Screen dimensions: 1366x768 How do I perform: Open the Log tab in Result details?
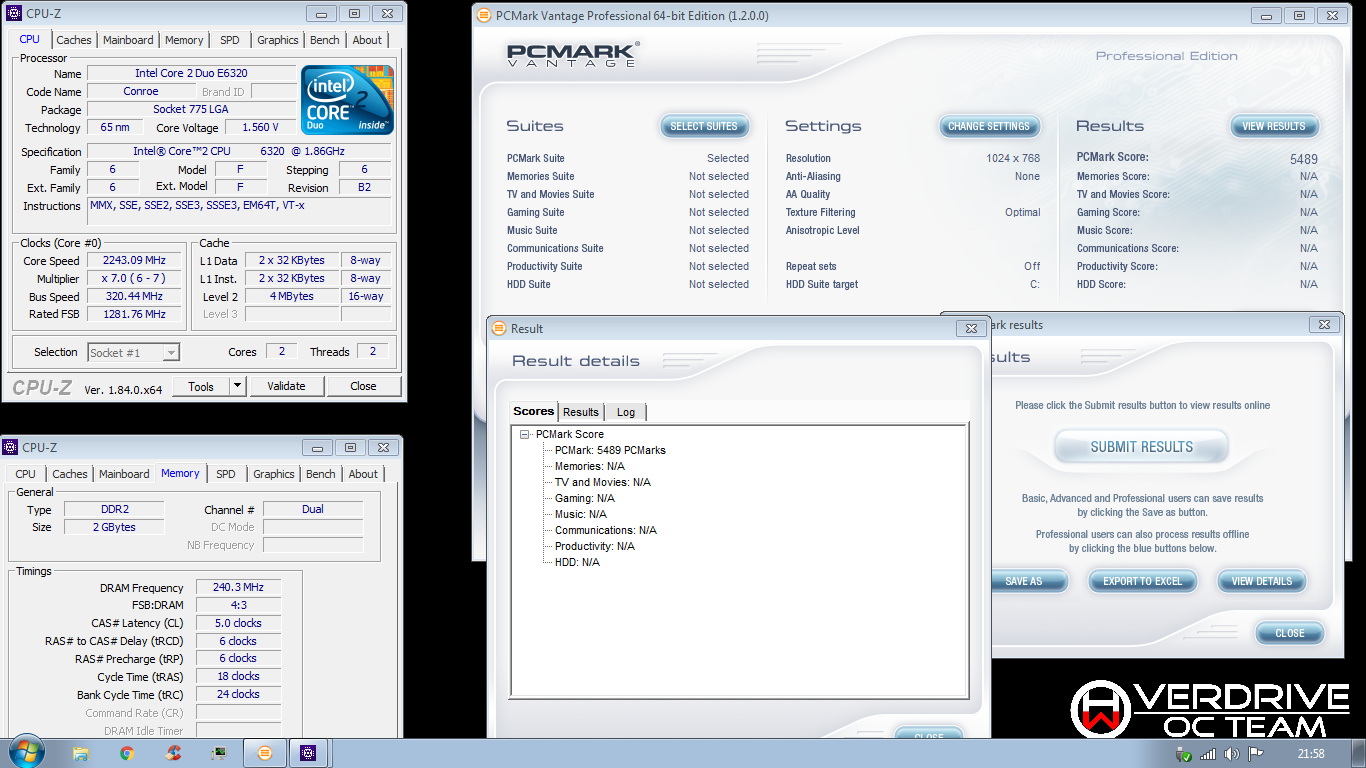[626, 412]
